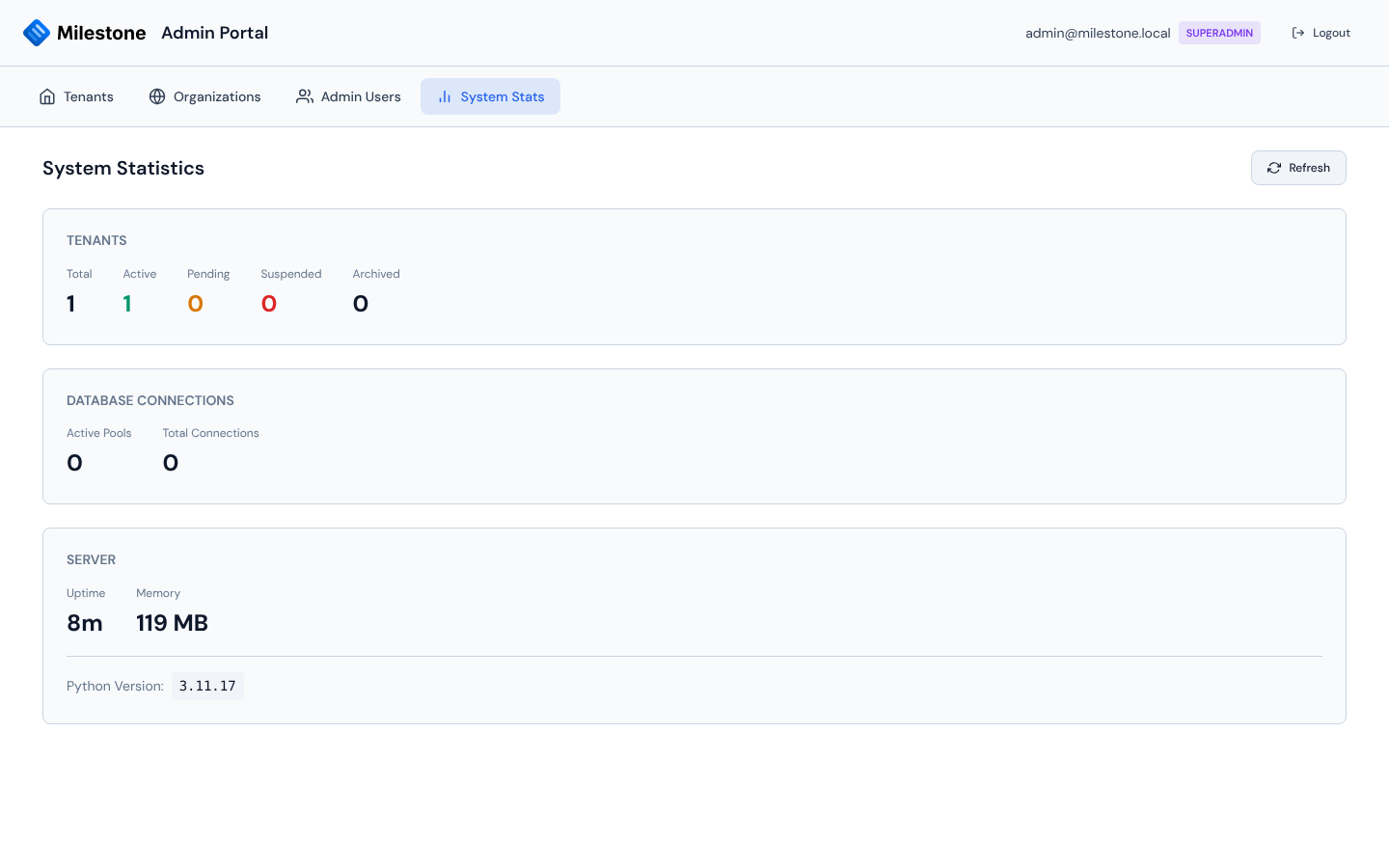The image size is (1389, 868).
Task: Click the System Statistics heading
Action: coord(123,168)
